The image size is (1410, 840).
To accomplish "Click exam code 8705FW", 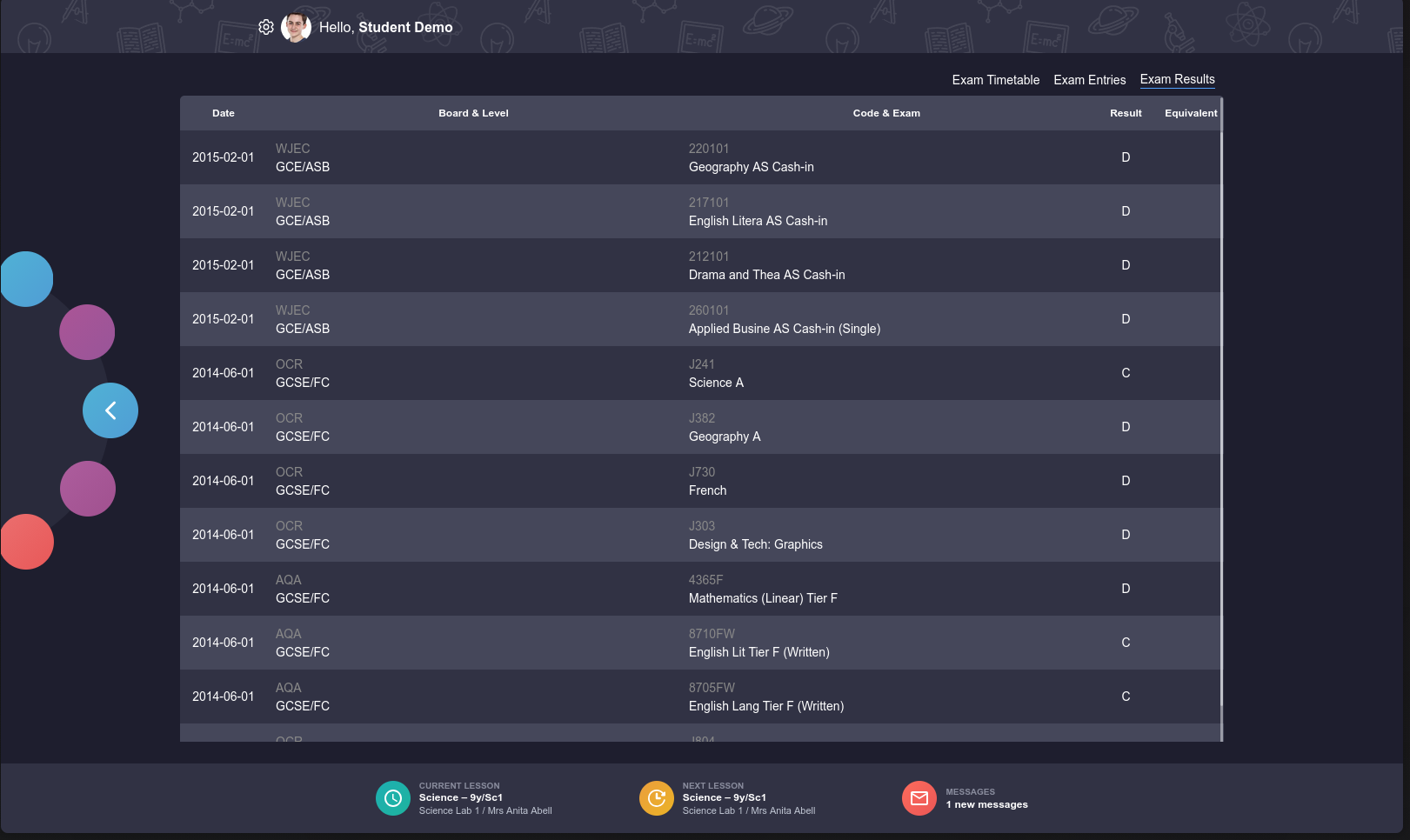I will click(x=712, y=688).
